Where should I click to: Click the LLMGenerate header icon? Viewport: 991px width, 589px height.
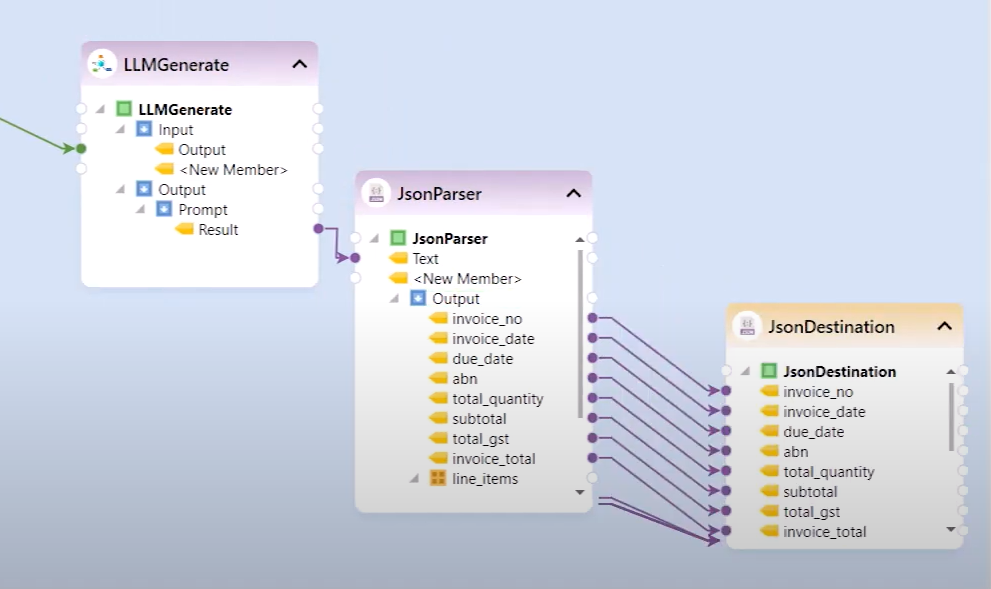(102, 64)
